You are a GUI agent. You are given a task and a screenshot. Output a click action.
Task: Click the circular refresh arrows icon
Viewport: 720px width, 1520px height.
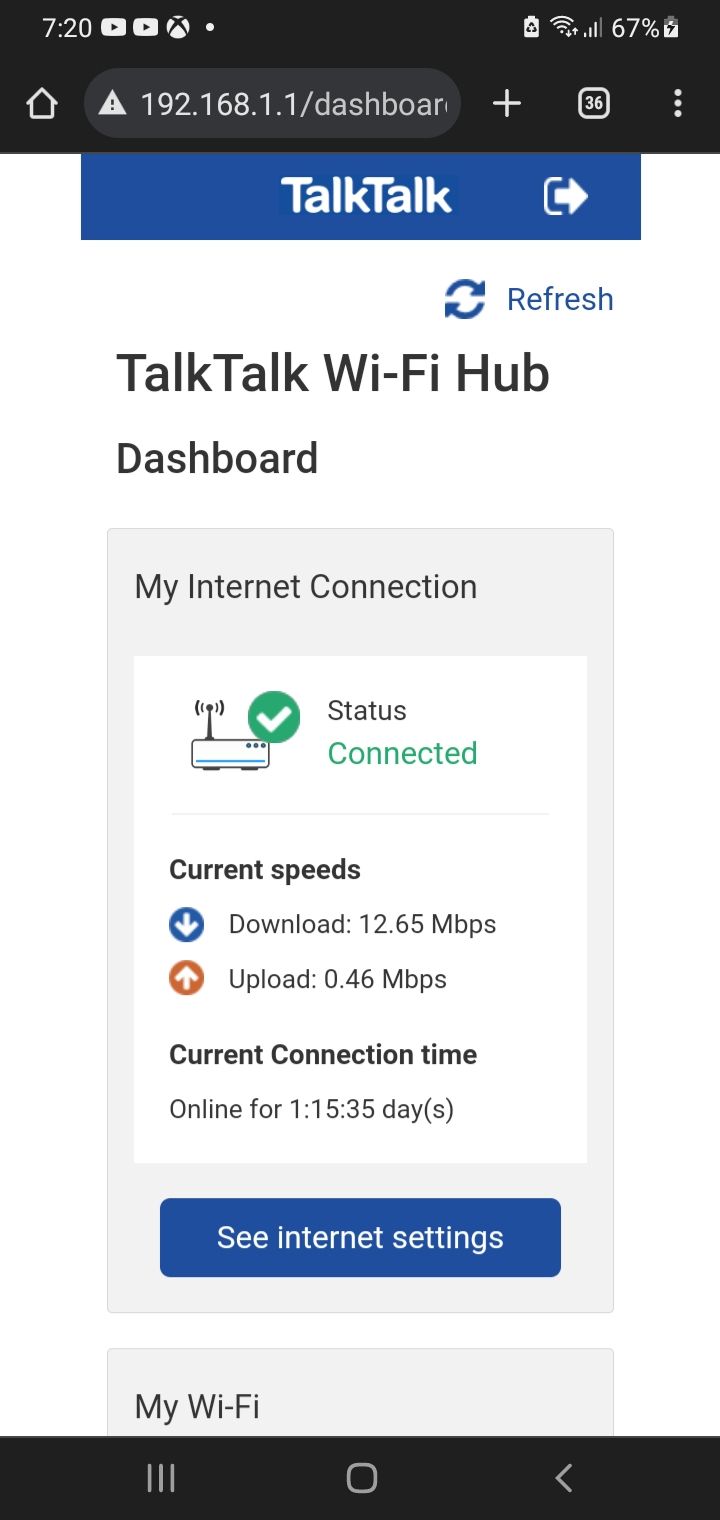pyautogui.click(x=465, y=299)
